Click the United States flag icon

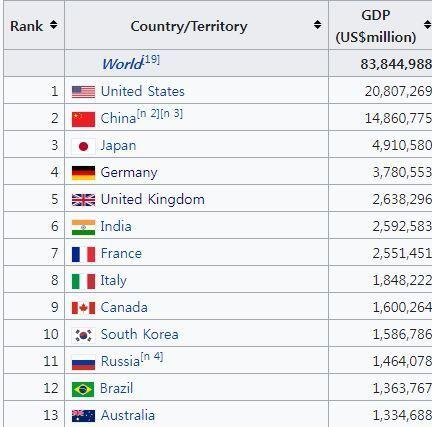click(x=83, y=92)
